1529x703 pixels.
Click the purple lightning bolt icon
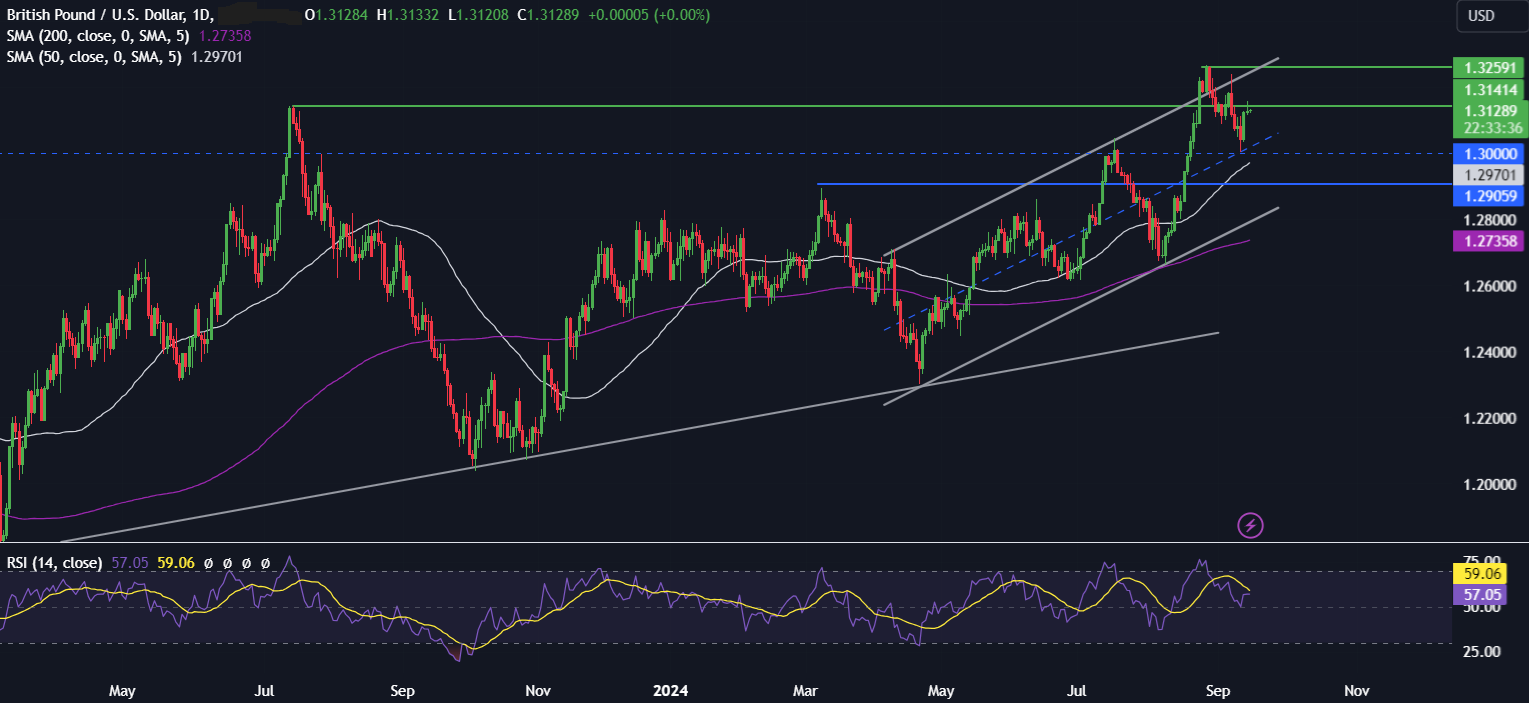(1251, 524)
